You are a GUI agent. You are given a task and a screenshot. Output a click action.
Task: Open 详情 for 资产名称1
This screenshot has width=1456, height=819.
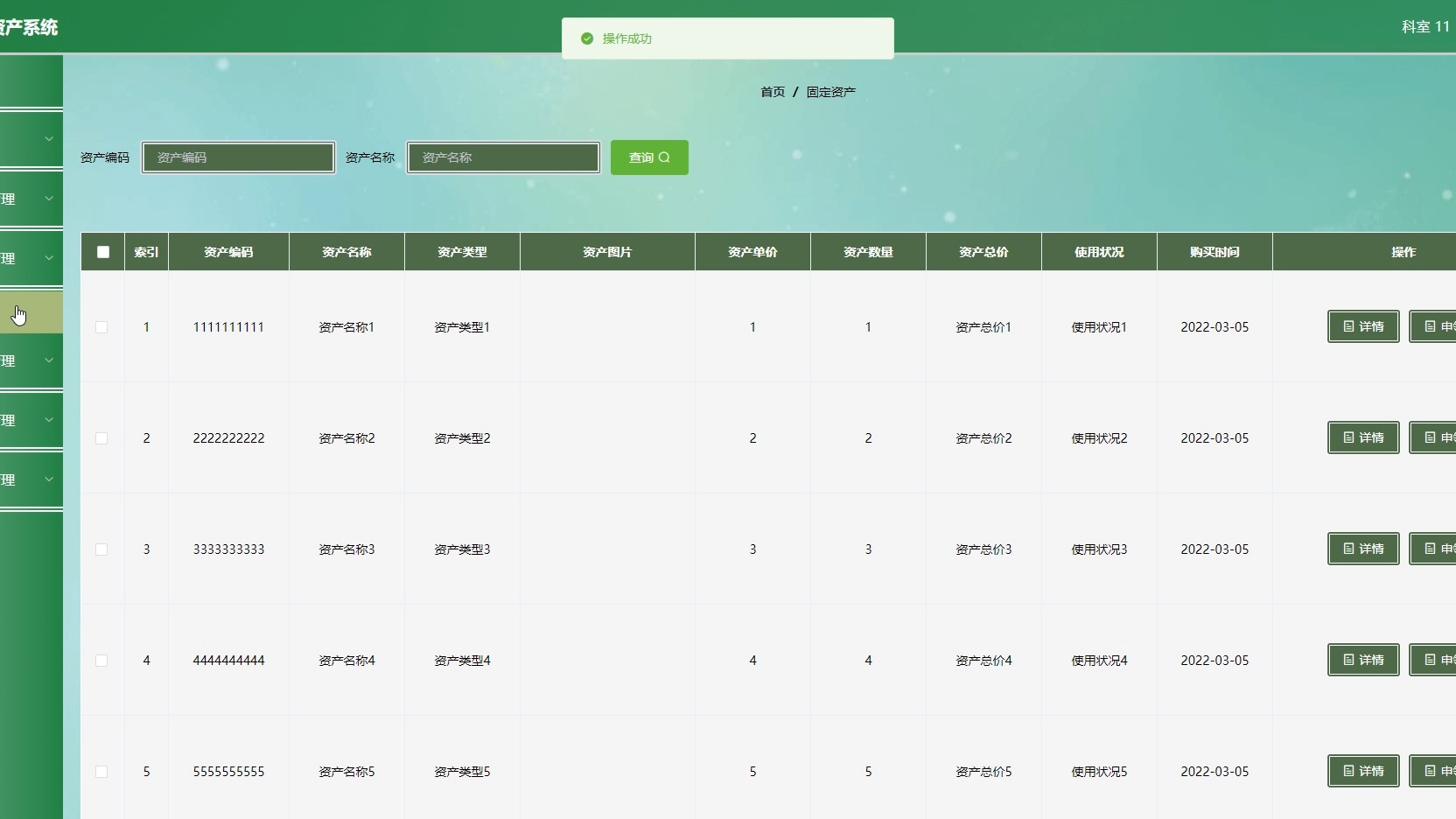coord(1363,326)
